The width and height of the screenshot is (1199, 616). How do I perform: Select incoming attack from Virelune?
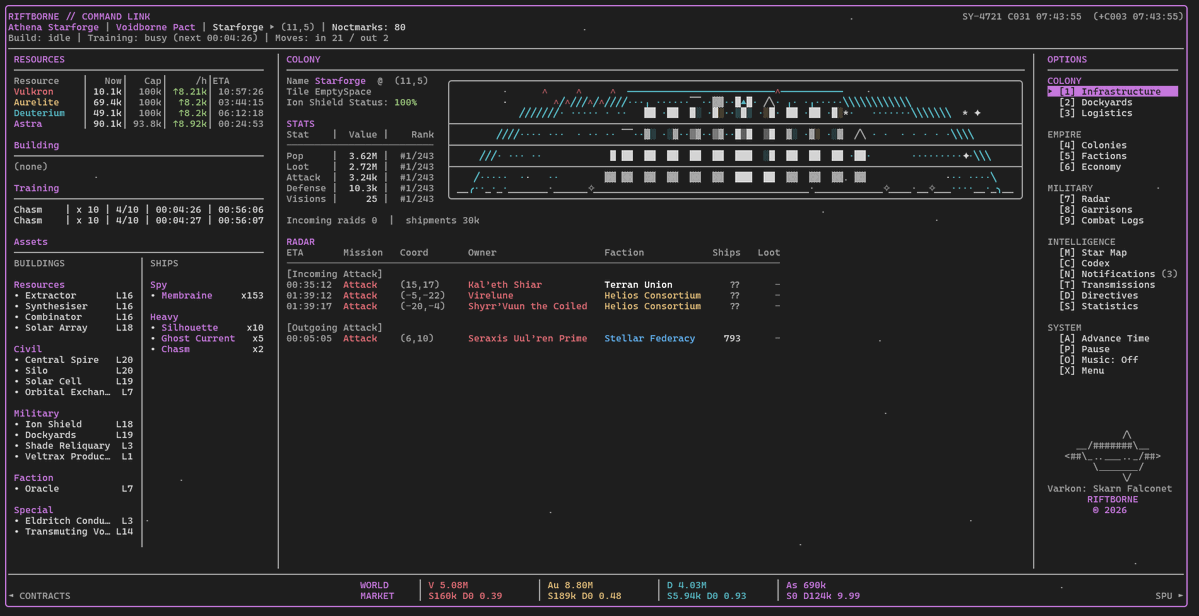[x=533, y=295]
